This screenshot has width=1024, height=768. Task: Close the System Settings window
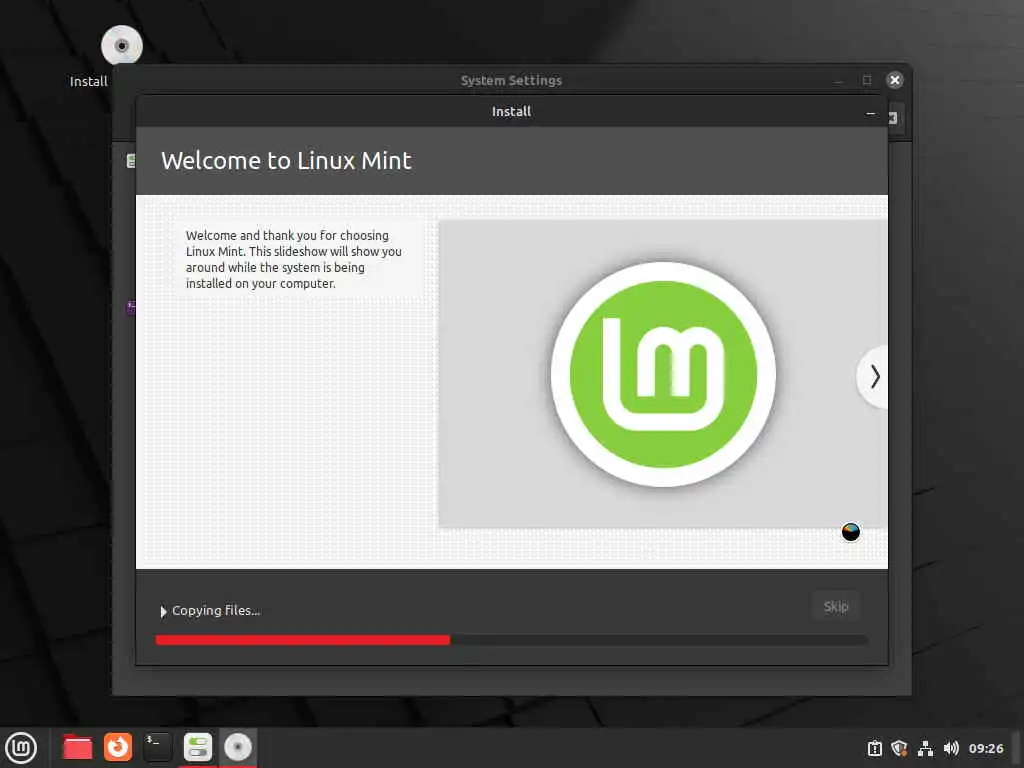(895, 80)
